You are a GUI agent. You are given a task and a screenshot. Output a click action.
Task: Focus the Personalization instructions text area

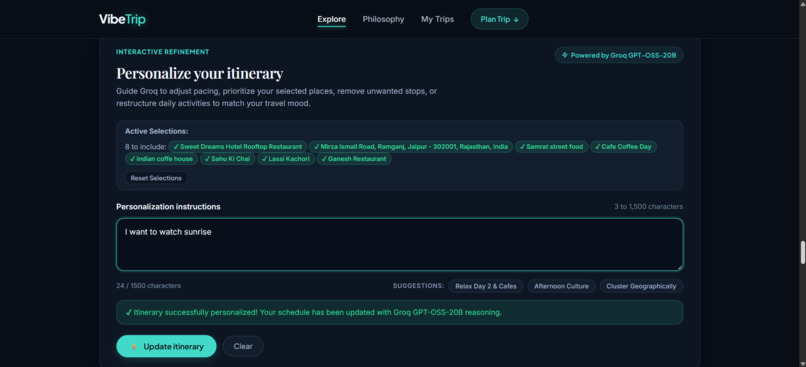click(399, 245)
